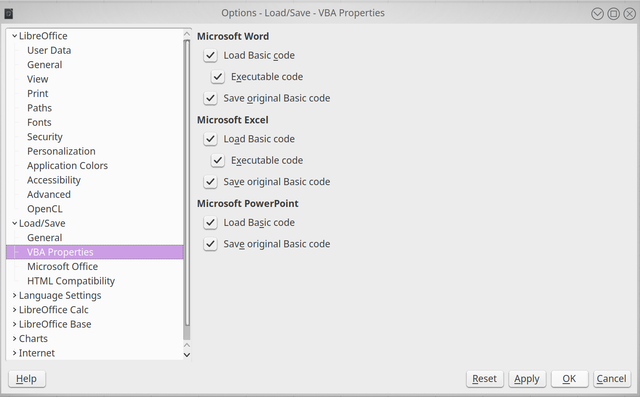
Task: Open the View options page
Action: 38,79
